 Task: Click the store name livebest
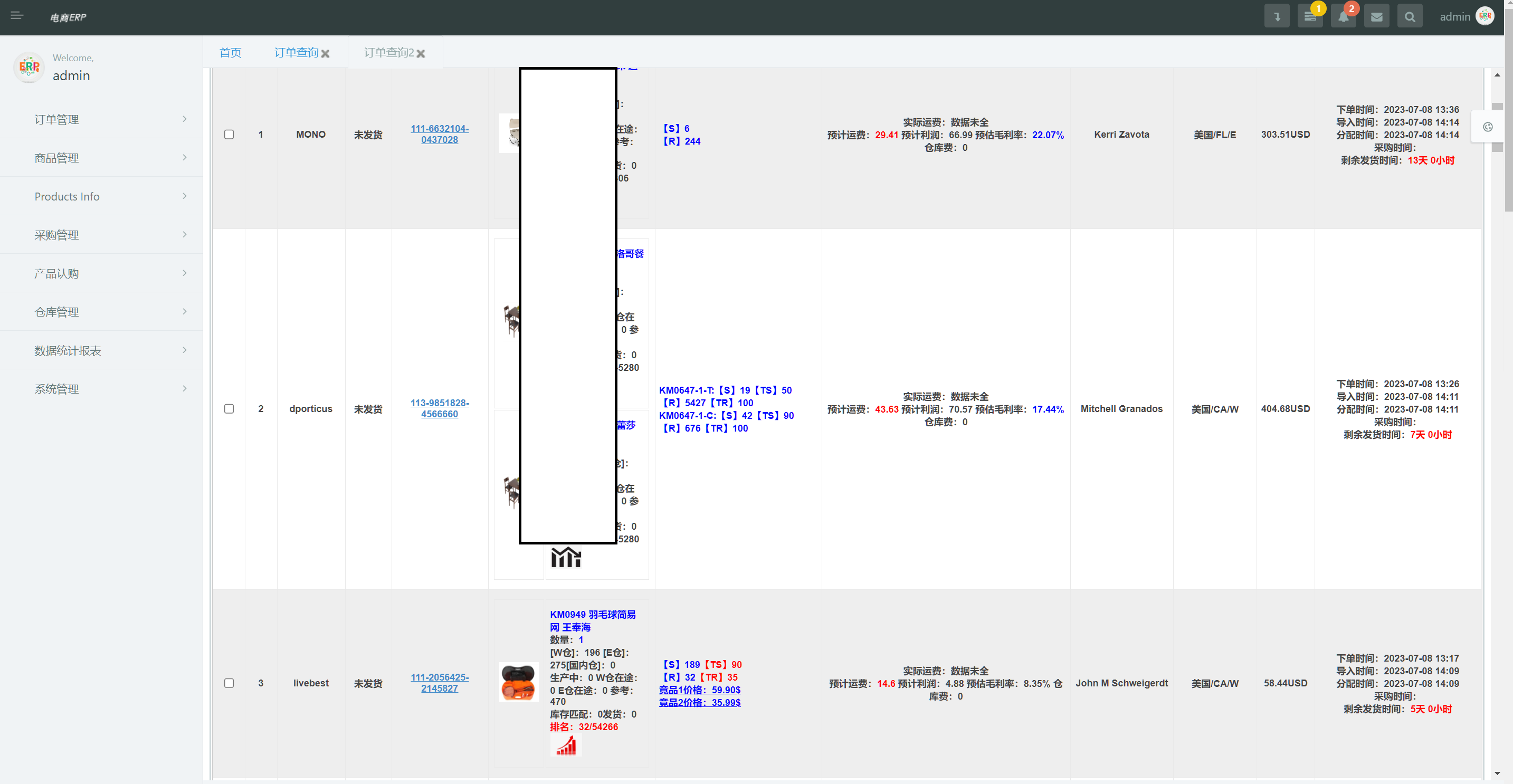click(311, 682)
